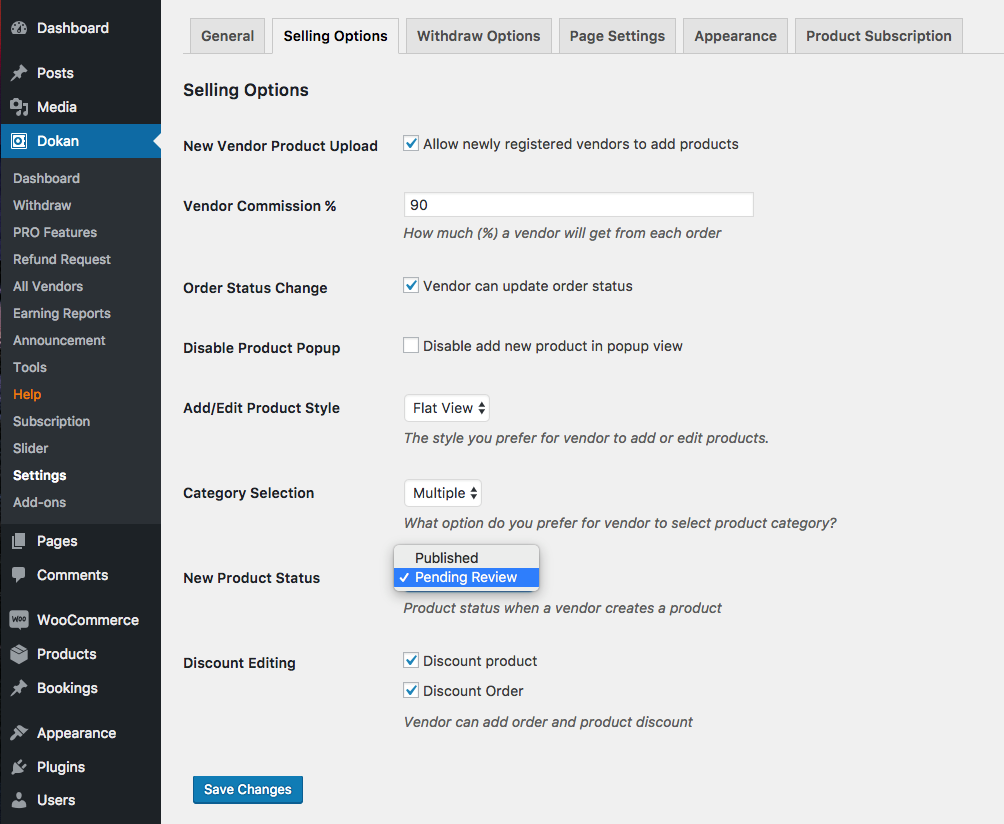Image resolution: width=1004 pixels, height=824 pixels.
Task: Click the Plugins plug icon
Action: coord(19,766)
